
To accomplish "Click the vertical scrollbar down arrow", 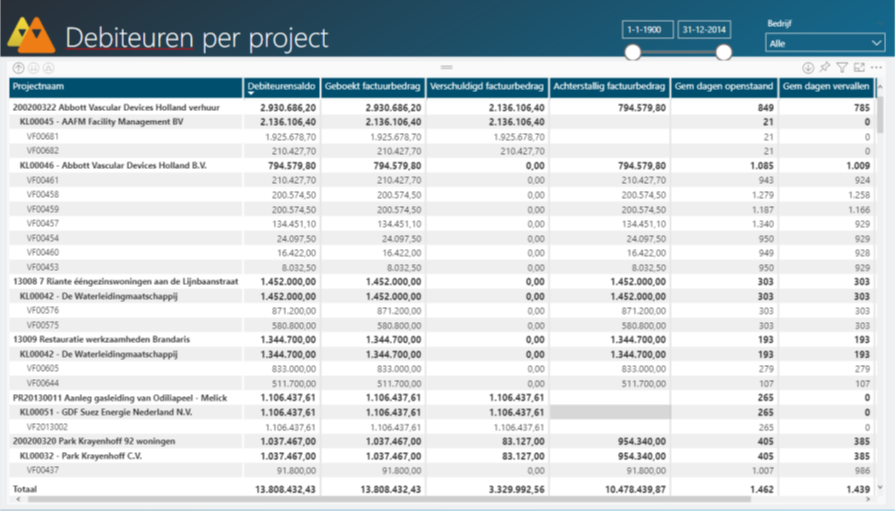I will coord(880,487).
